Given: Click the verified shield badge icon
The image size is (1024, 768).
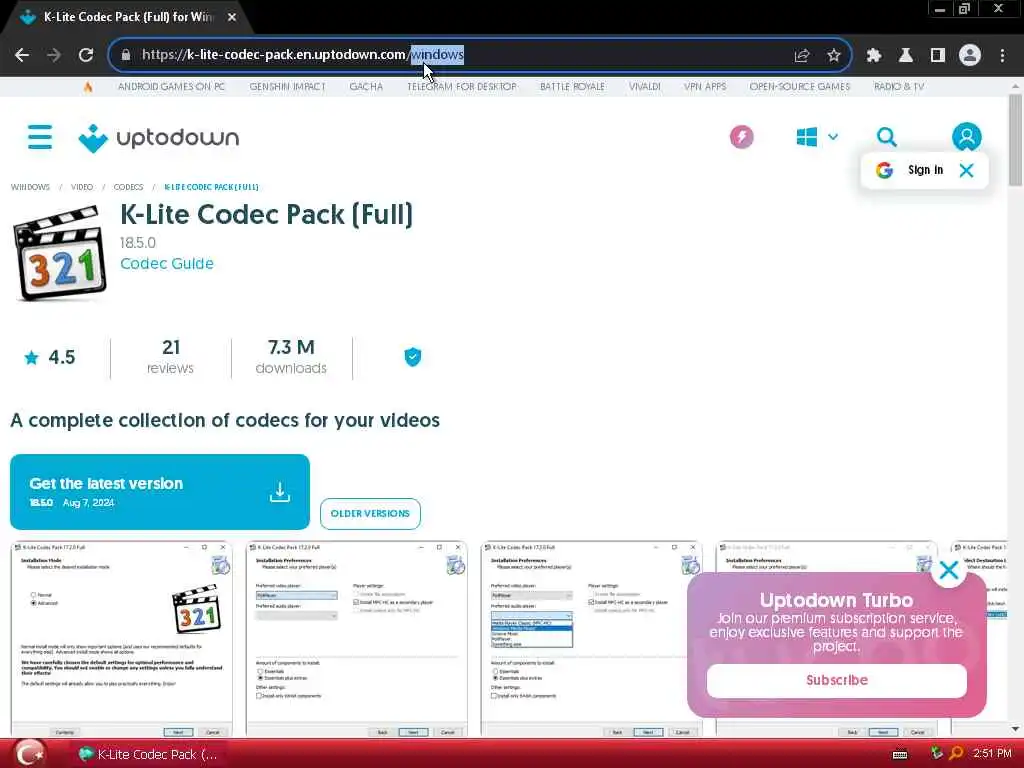Looking at the screenshot, I should pyautogui.click(x=413, y=357).
